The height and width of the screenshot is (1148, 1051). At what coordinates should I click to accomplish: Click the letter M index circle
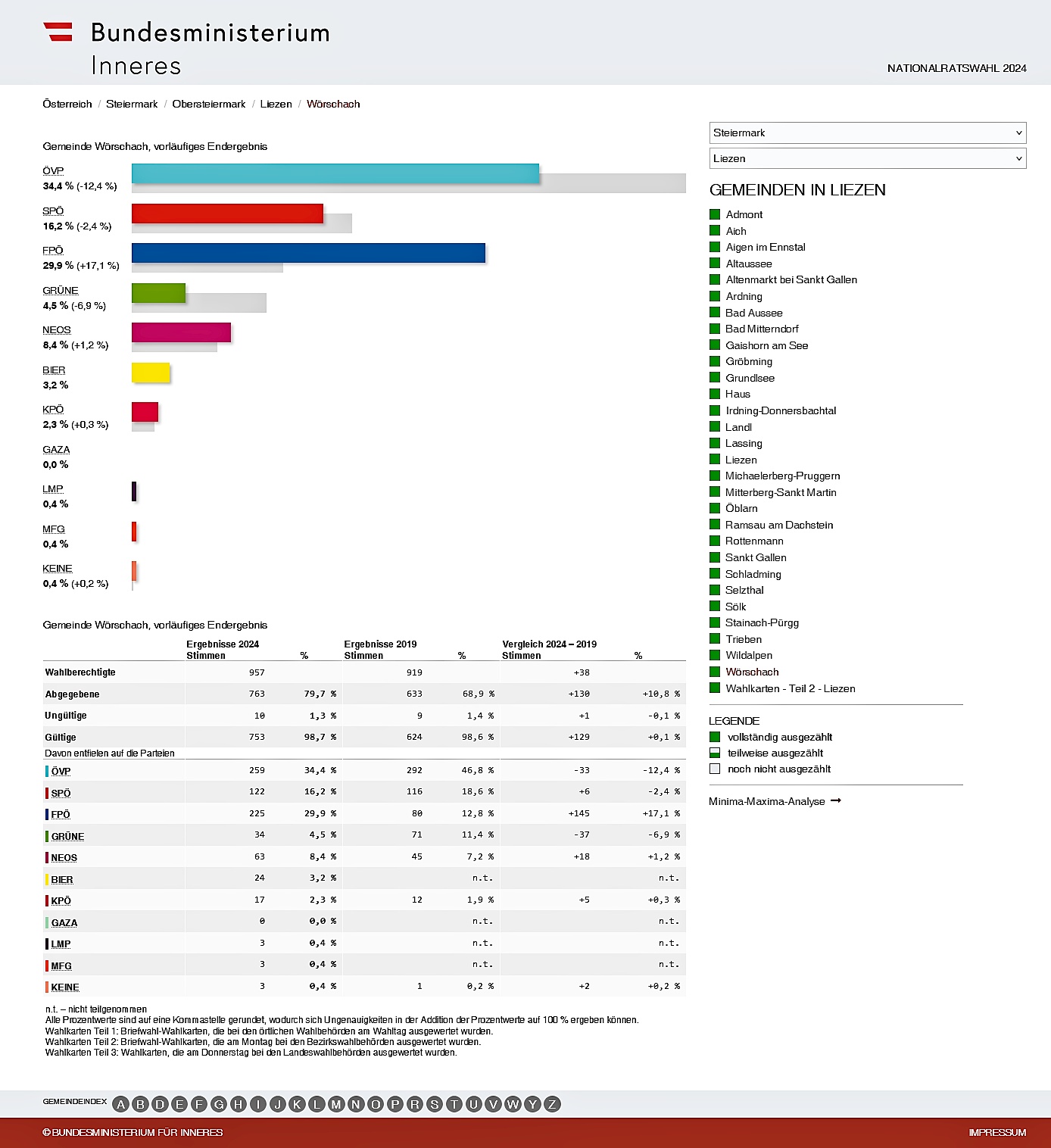(x=336, y=1104)
